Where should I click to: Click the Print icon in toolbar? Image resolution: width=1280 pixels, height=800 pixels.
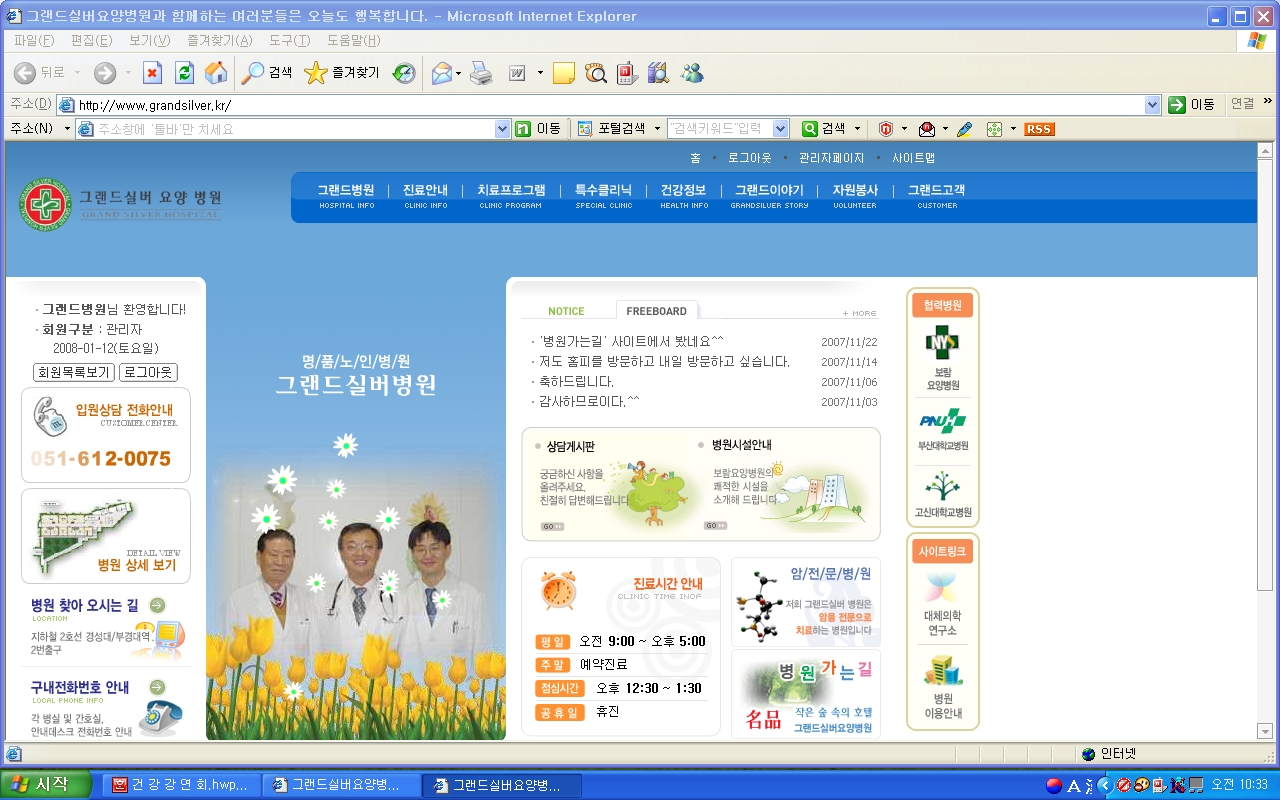(x=481, y=73)
